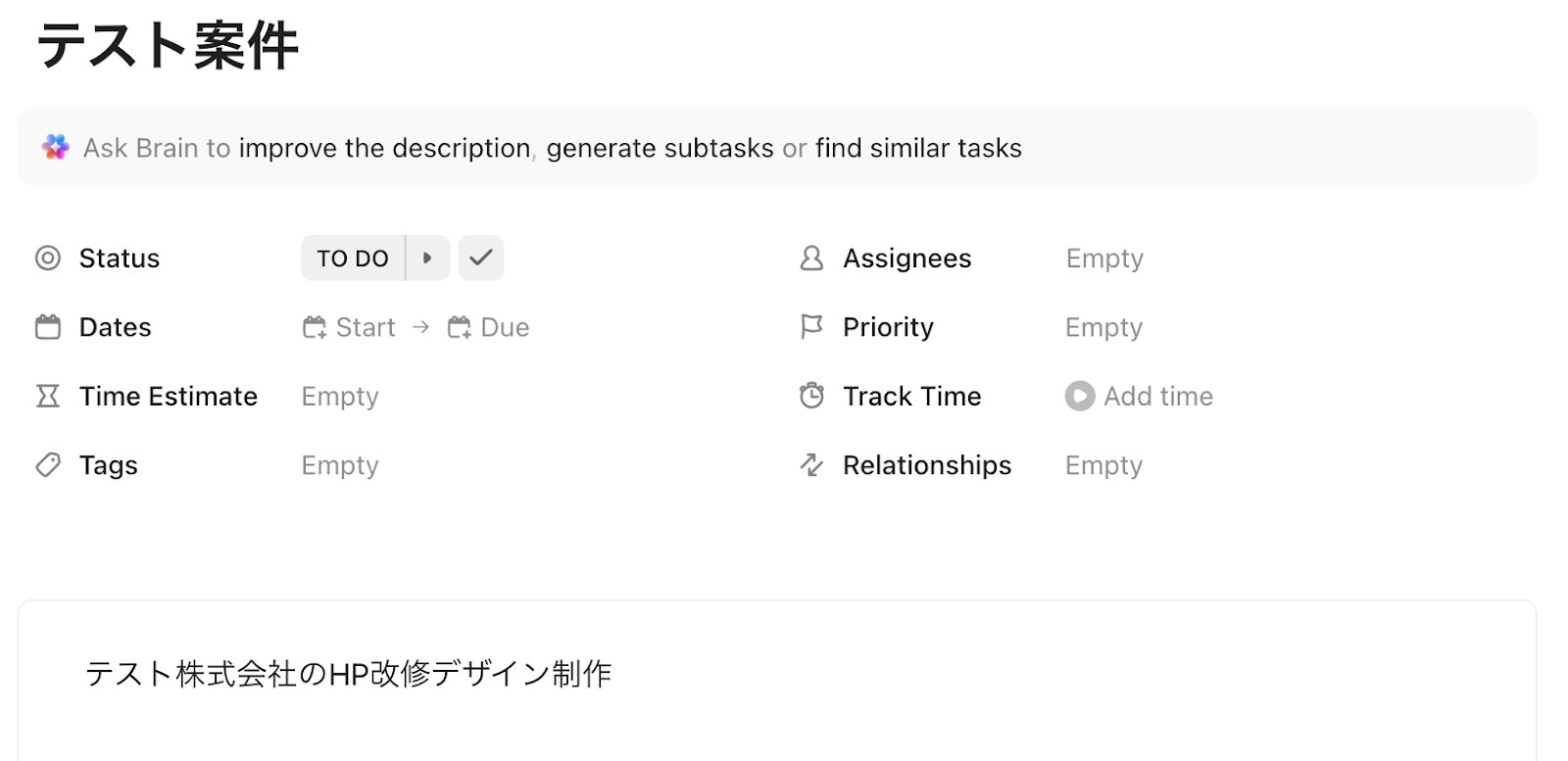Screen dimensions: 1568x761
Task: Set the Start date
Action: click(350, 327)
